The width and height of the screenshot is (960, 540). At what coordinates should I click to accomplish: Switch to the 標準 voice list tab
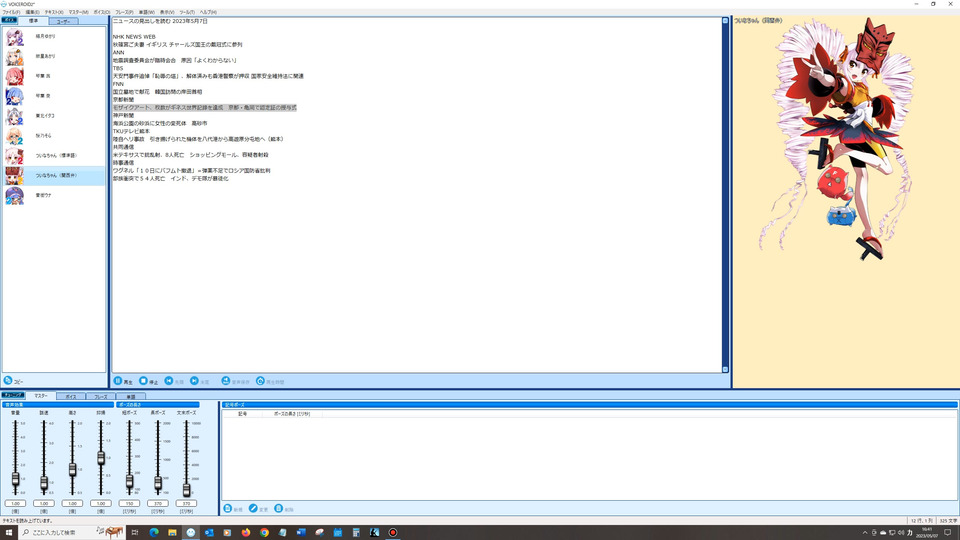(33, 21)
